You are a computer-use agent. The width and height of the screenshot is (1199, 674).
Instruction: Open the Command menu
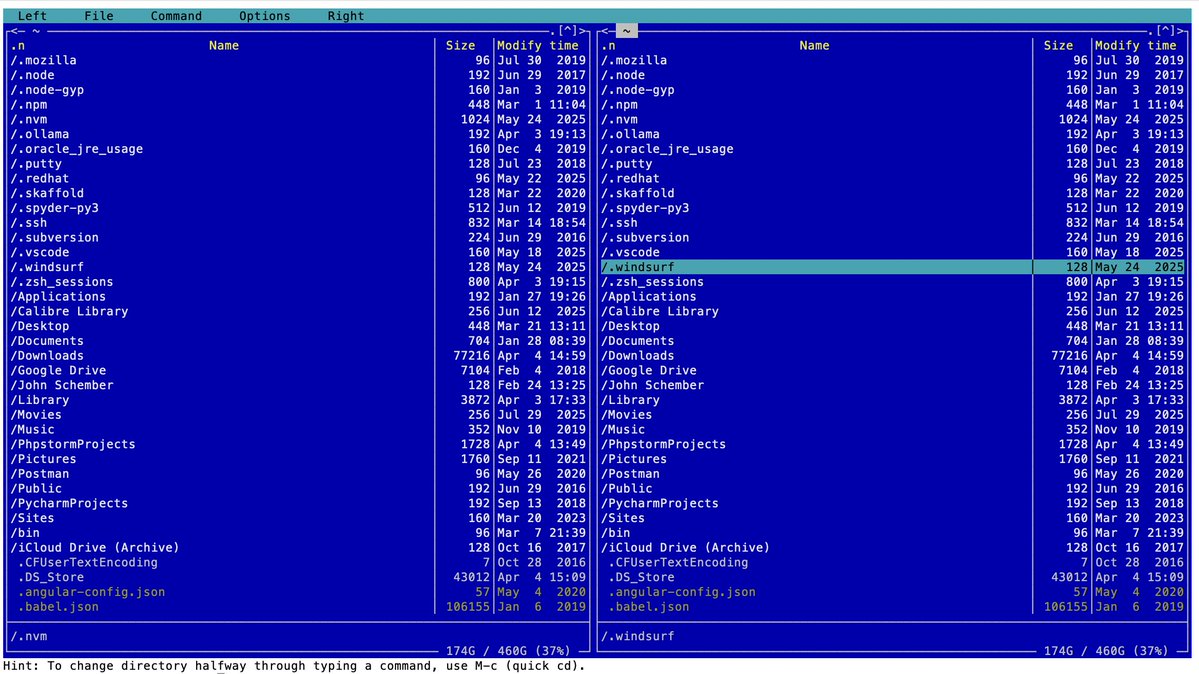point(176,15)
